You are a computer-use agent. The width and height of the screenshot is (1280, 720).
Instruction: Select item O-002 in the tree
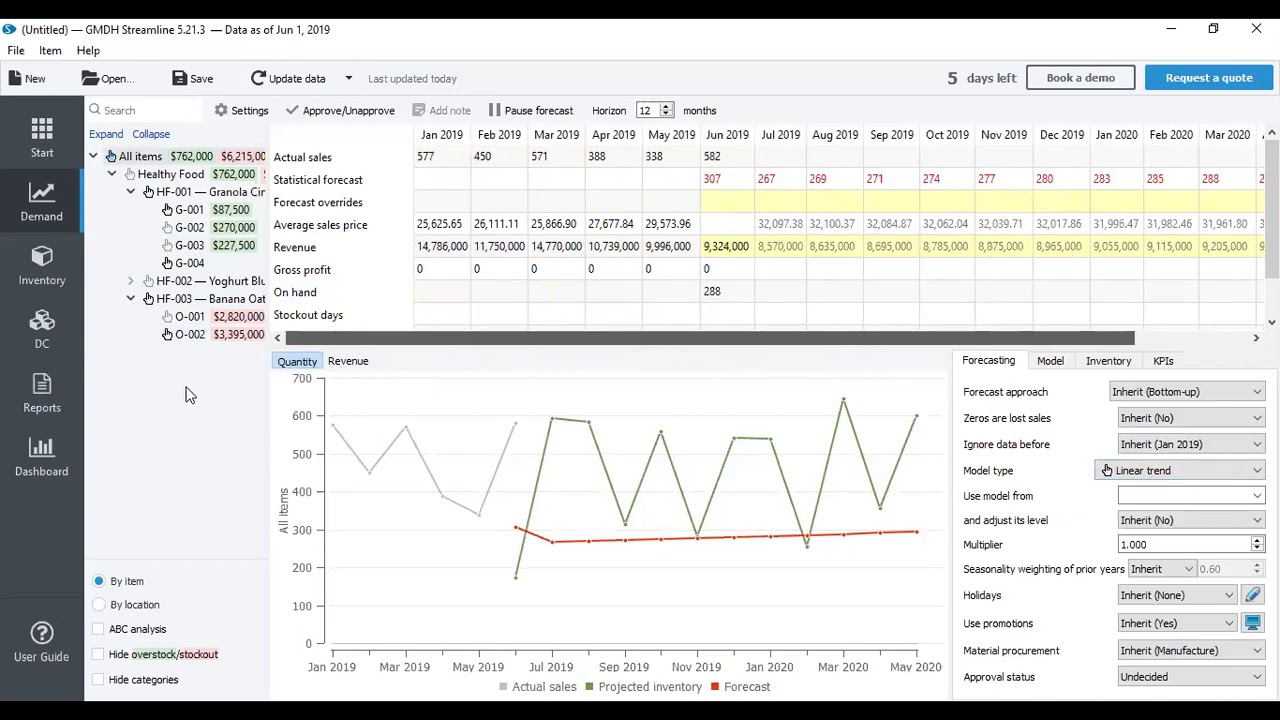[190, 335]
